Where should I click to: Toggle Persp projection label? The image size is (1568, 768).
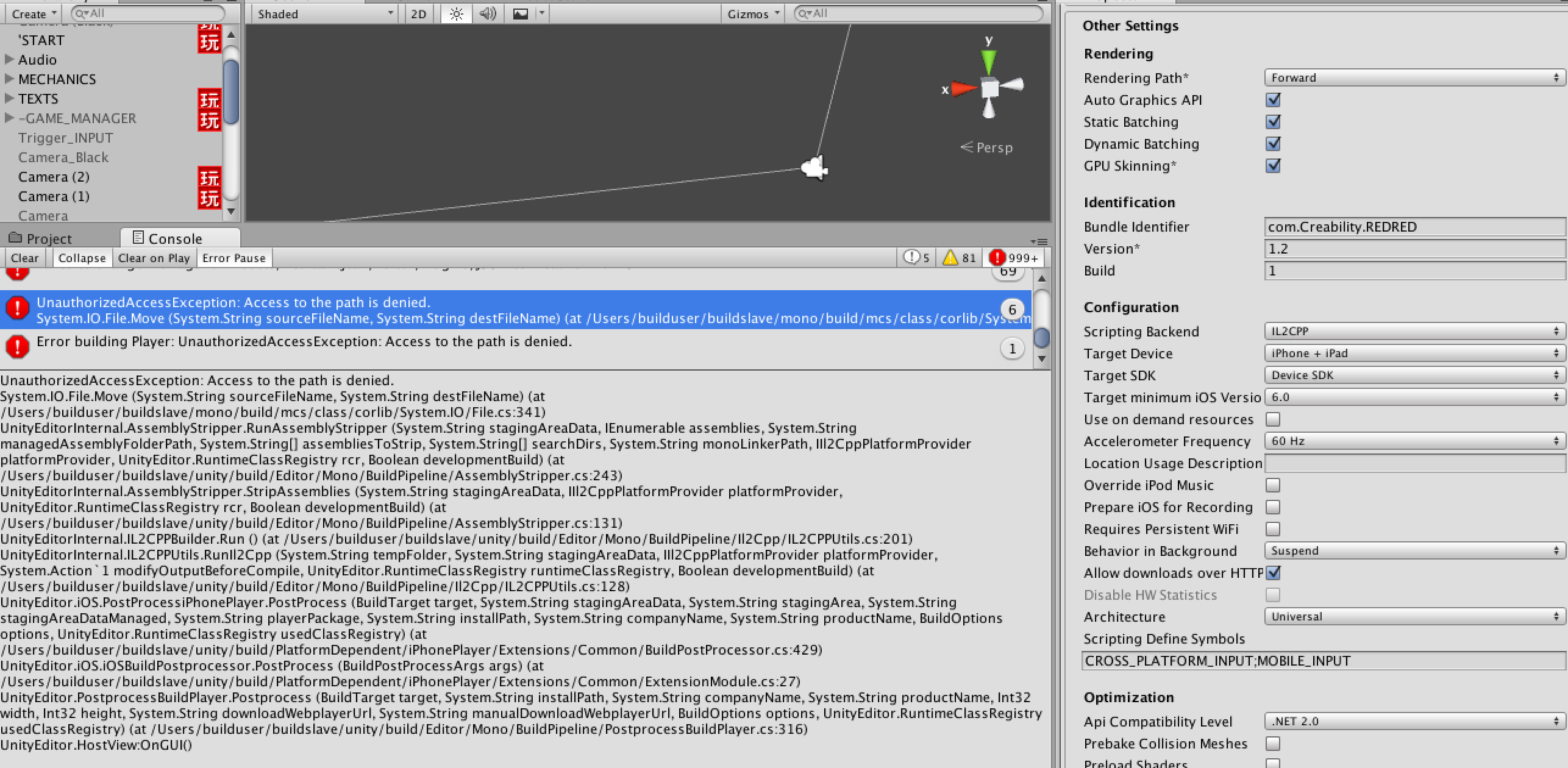click(x=986, y=148)
